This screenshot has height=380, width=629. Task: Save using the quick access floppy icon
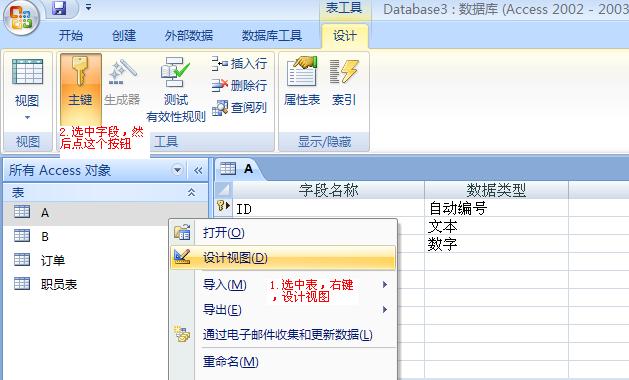click(x=59, y=8)
